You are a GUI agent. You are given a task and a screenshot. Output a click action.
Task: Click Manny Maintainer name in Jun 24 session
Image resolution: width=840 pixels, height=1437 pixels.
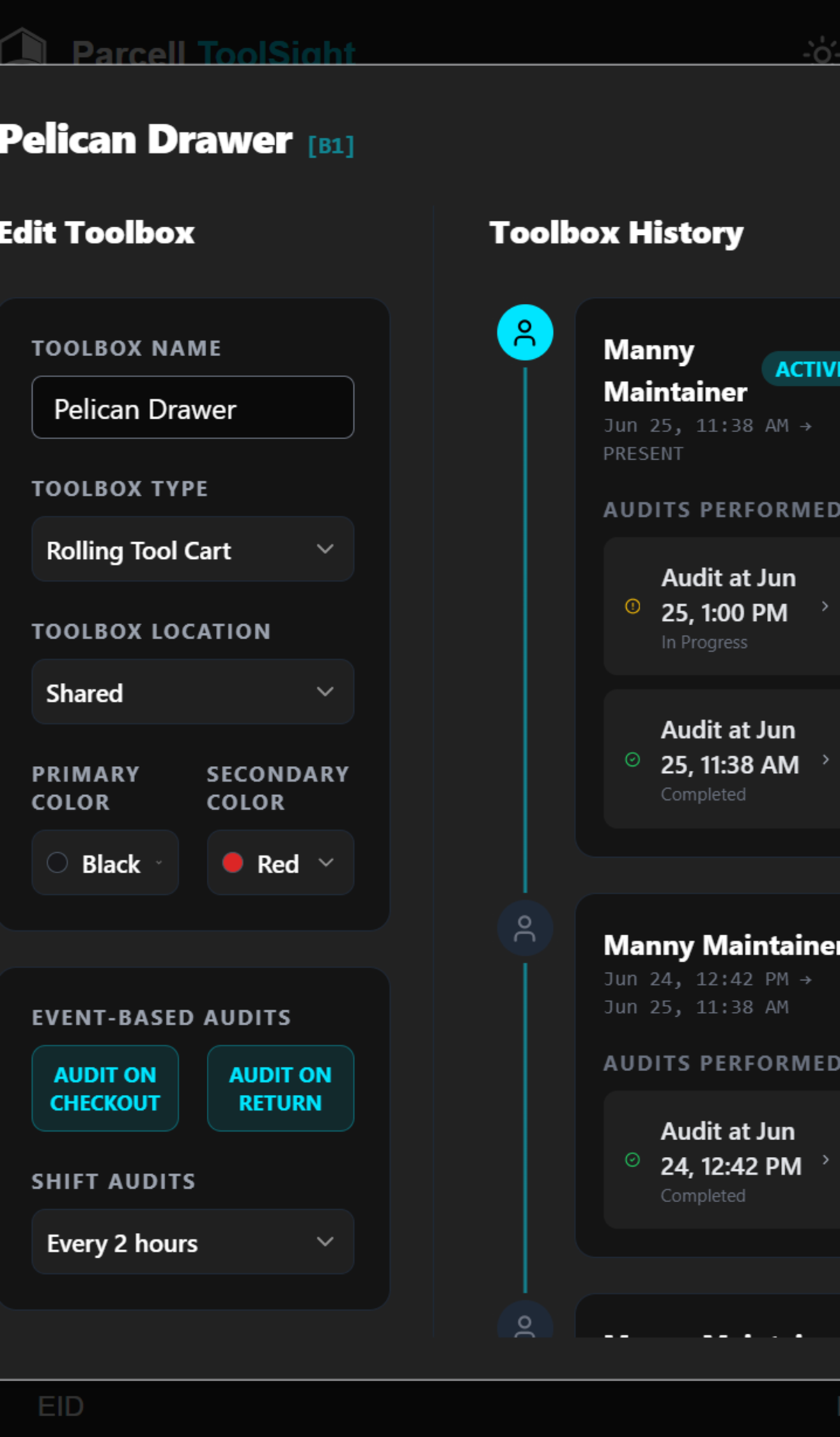722,946
